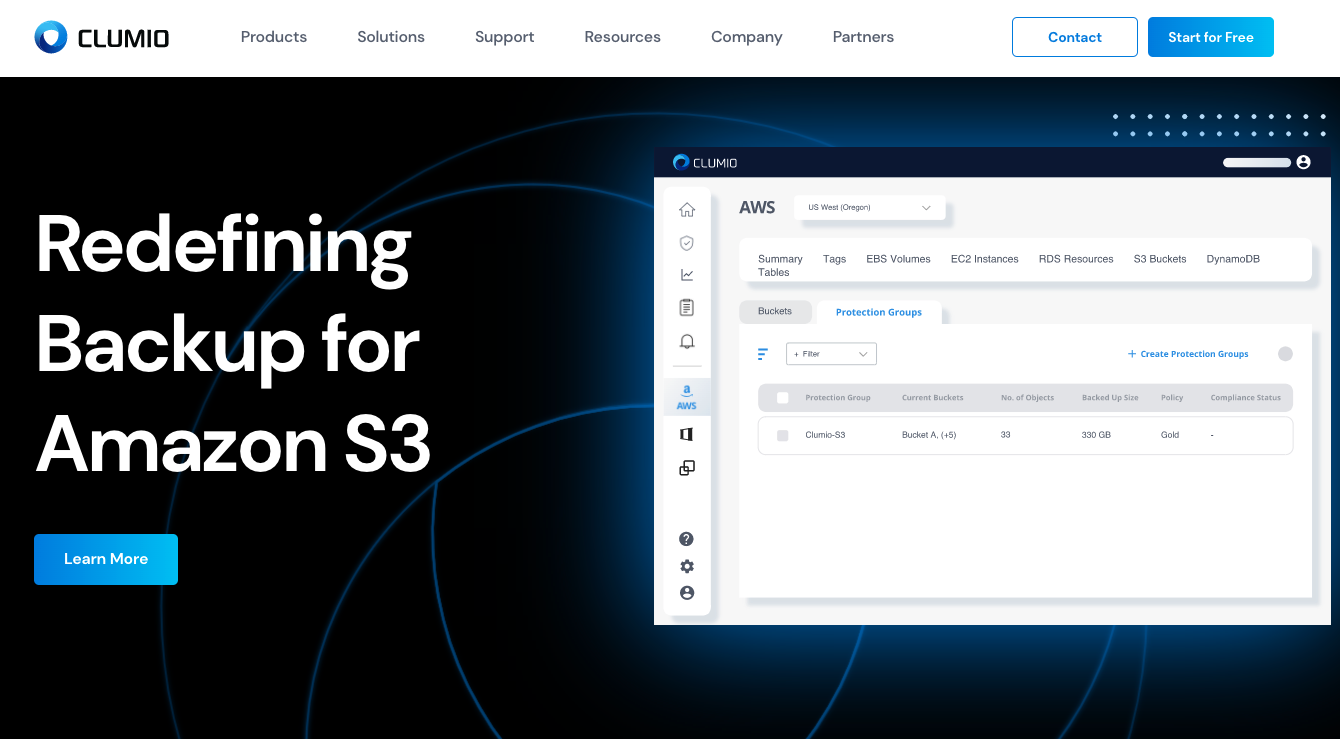The image size is (1340, 739).
Task: Open the Filter dropdown
Action: (x=831, y=354)
